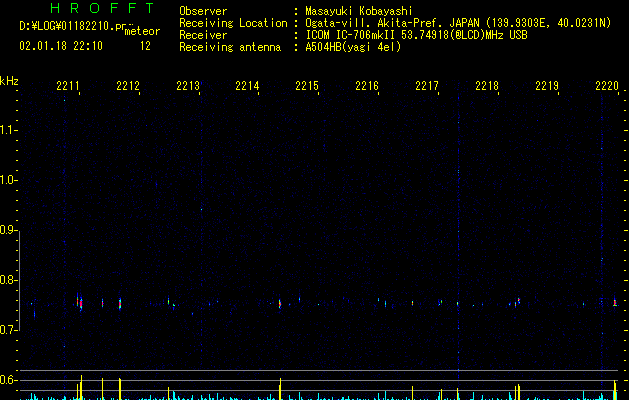Screen dimensions: 629x400
Task: Click the Observer label
Action: tap(203, 11)
